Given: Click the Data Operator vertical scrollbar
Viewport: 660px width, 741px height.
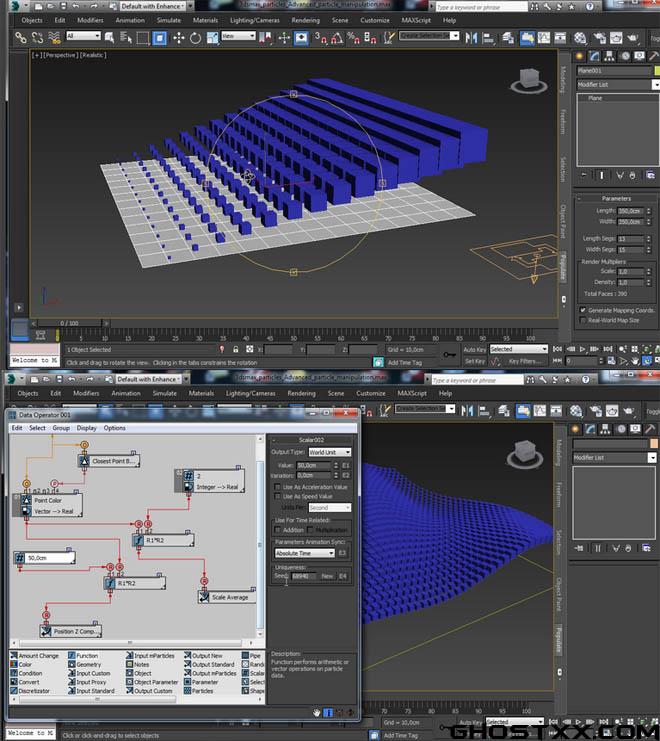Looking at the screenshot, I should tap(260, 536).
